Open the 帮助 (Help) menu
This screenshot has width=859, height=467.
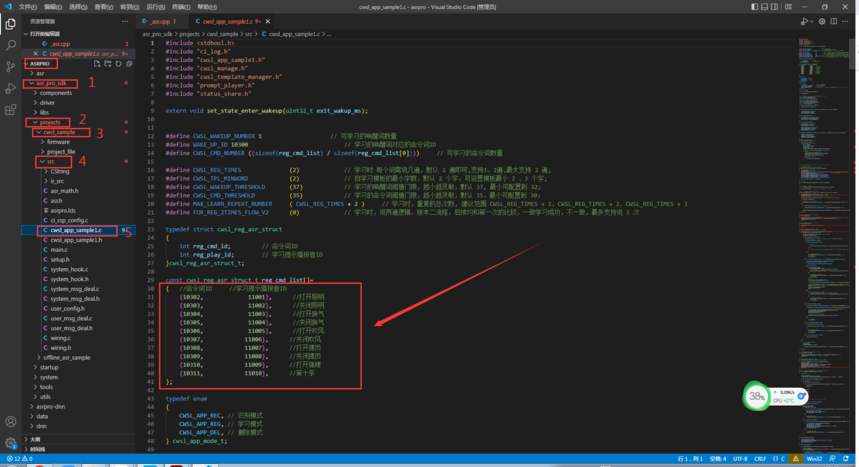click(x=207, y=7)
